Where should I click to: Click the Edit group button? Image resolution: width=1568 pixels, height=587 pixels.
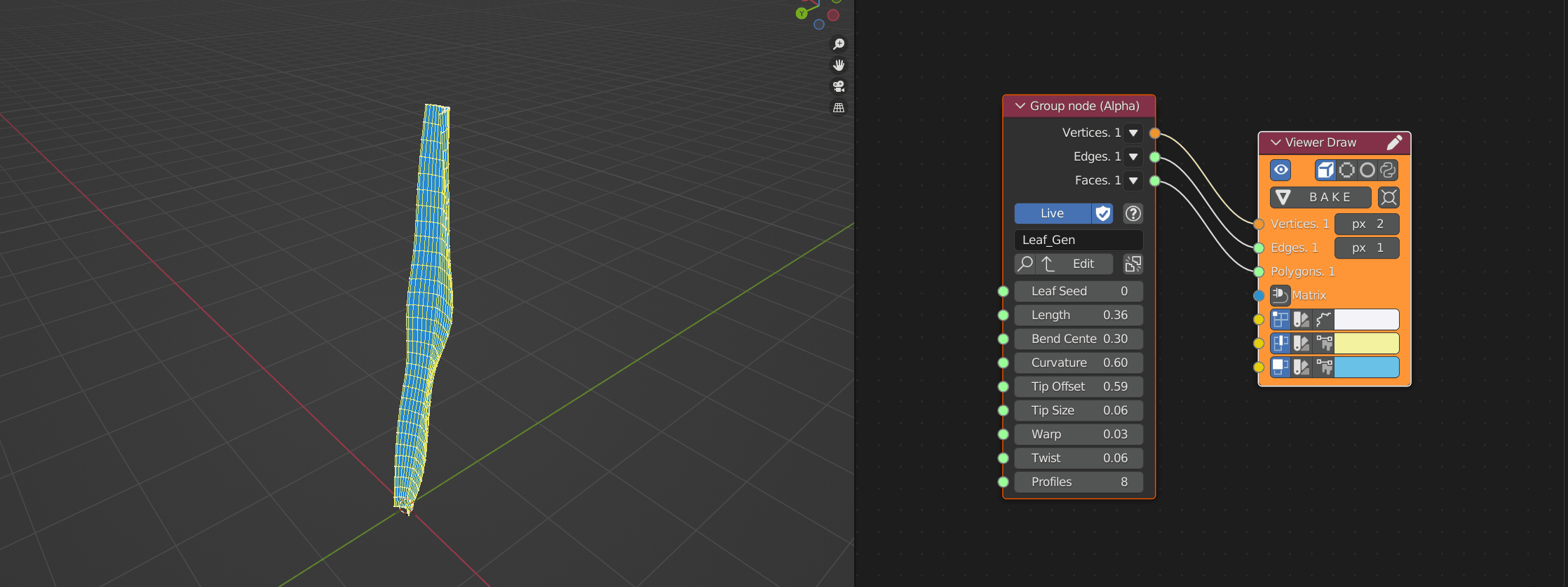click(x=1083, y=264)
